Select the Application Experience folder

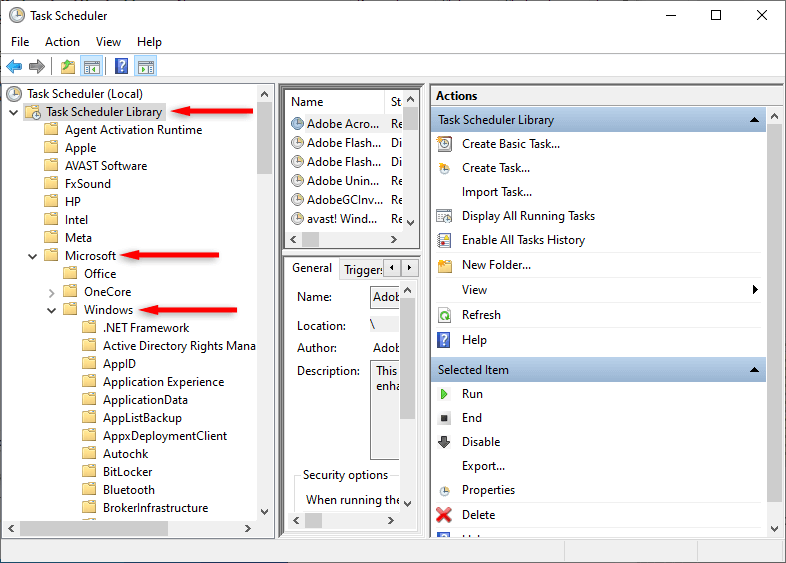(163, 382)
